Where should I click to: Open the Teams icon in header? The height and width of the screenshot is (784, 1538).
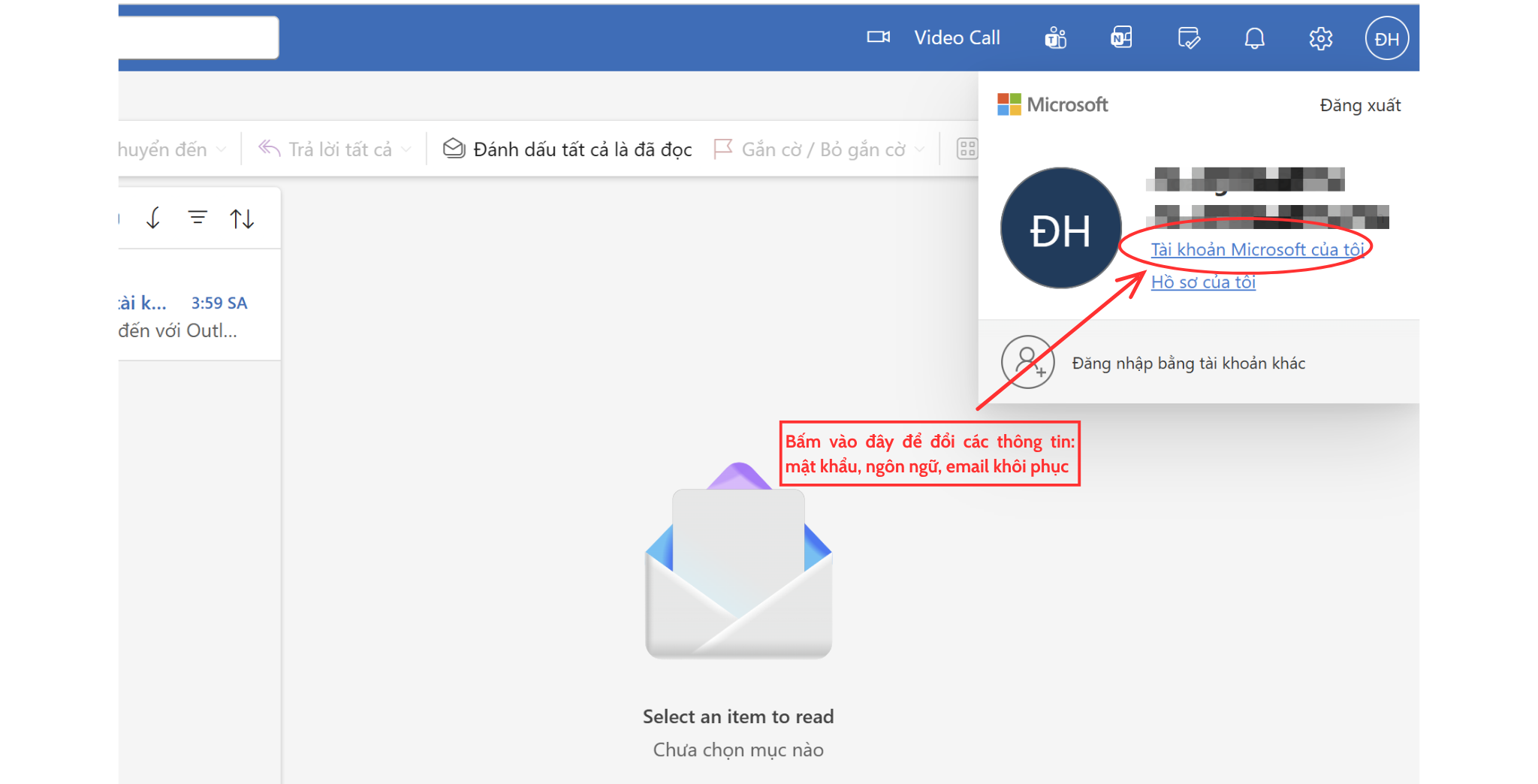point(1055,38)
